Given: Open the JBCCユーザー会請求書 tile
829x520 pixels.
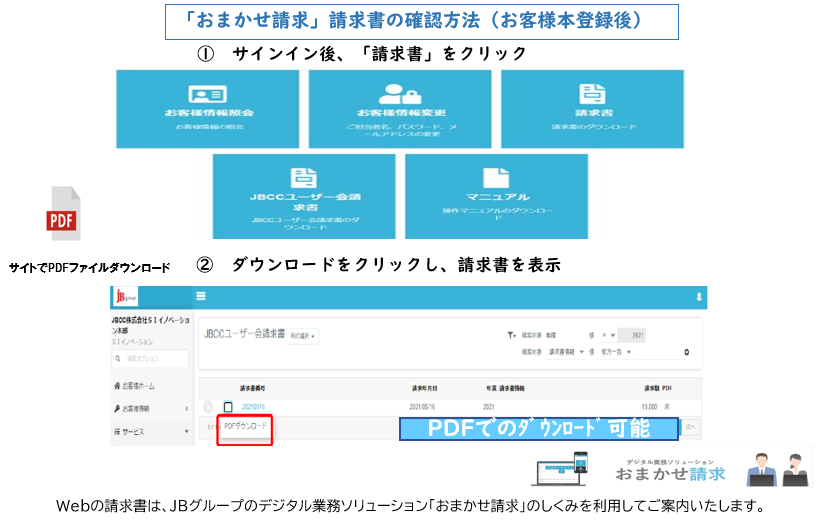Looking at the screenshot, I should click(304, 197).
